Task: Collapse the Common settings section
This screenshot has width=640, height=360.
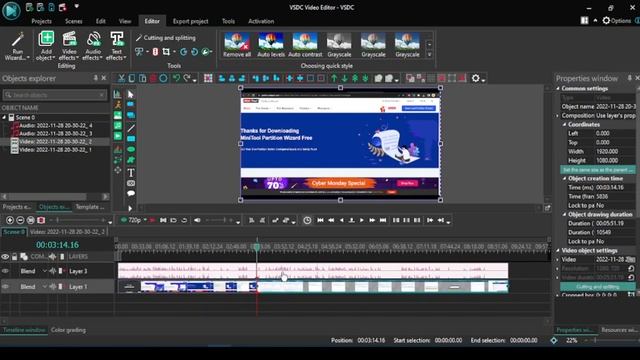Action: coord(558,89)
